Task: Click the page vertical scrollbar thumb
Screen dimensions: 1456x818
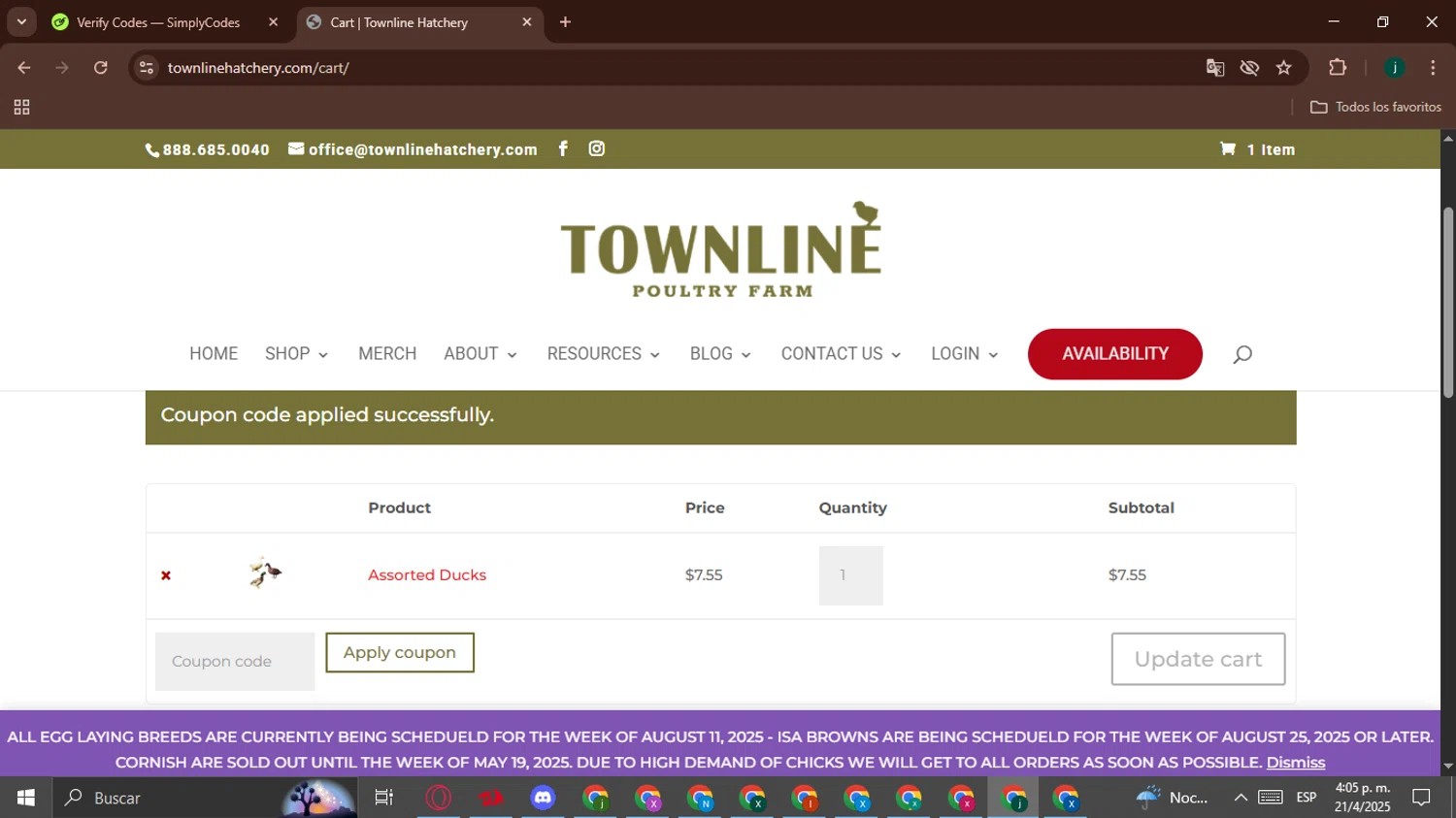Action: coord(1448,303)
